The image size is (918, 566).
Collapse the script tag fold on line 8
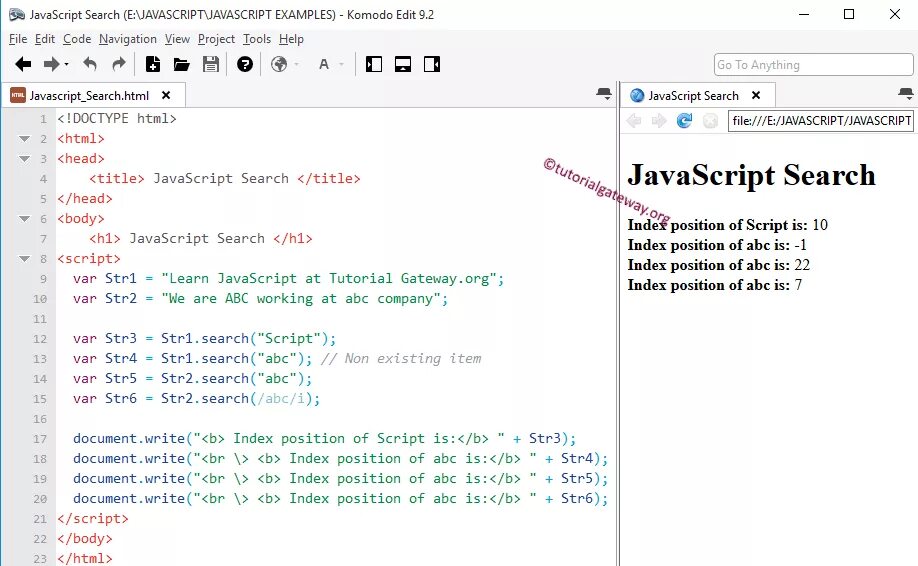[x=24, y=259]
